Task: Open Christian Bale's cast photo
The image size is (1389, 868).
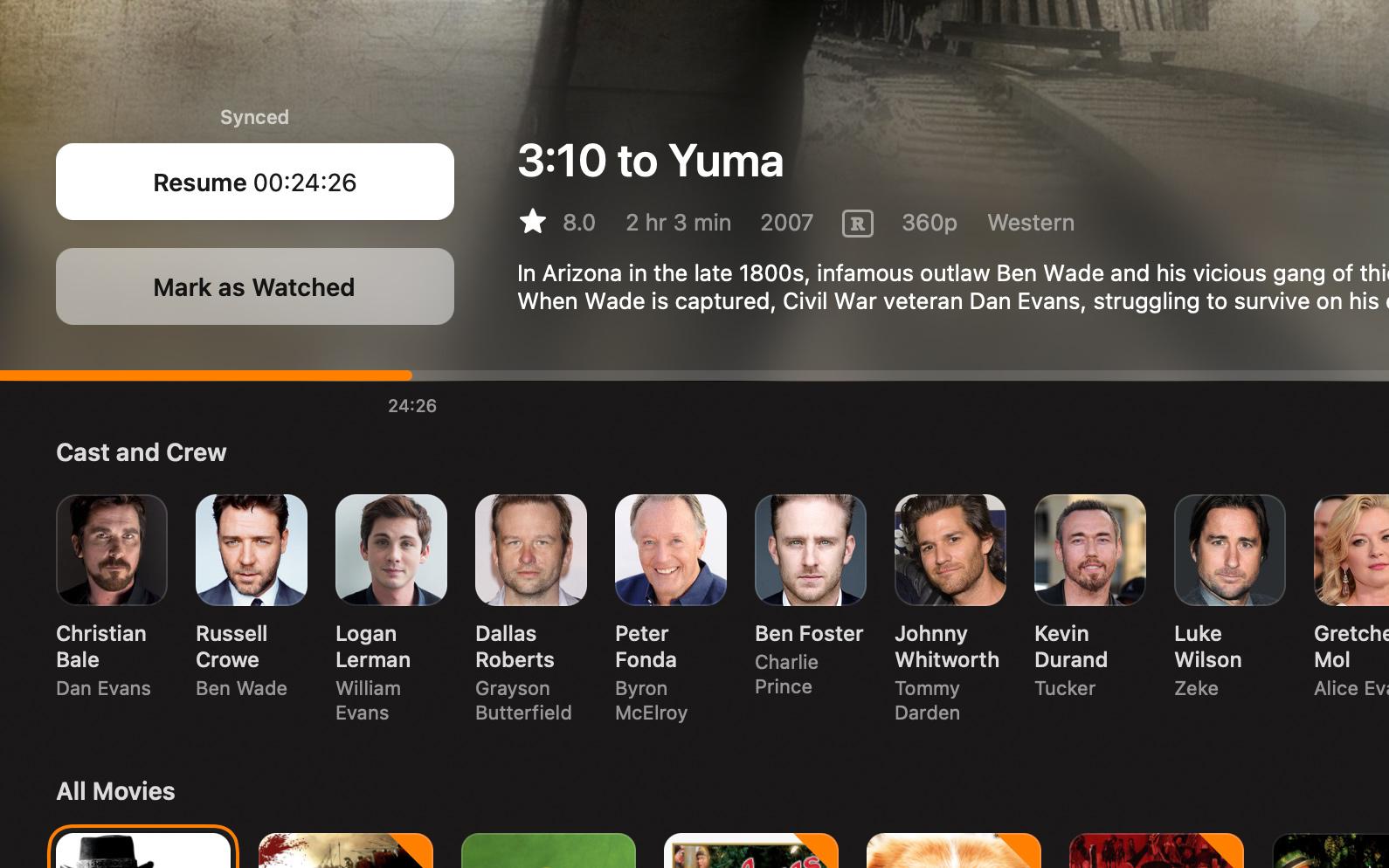Action: point(112,550)
